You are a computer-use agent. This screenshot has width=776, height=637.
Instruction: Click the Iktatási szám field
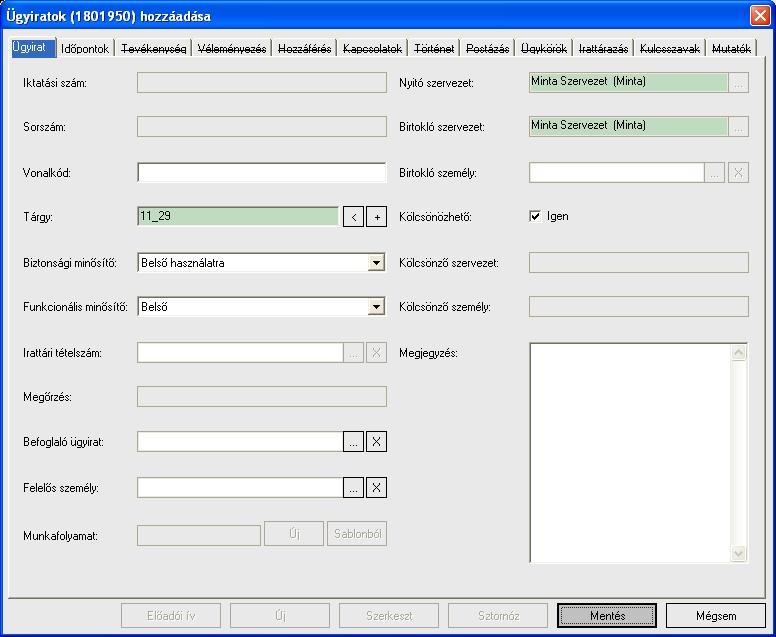262,83
